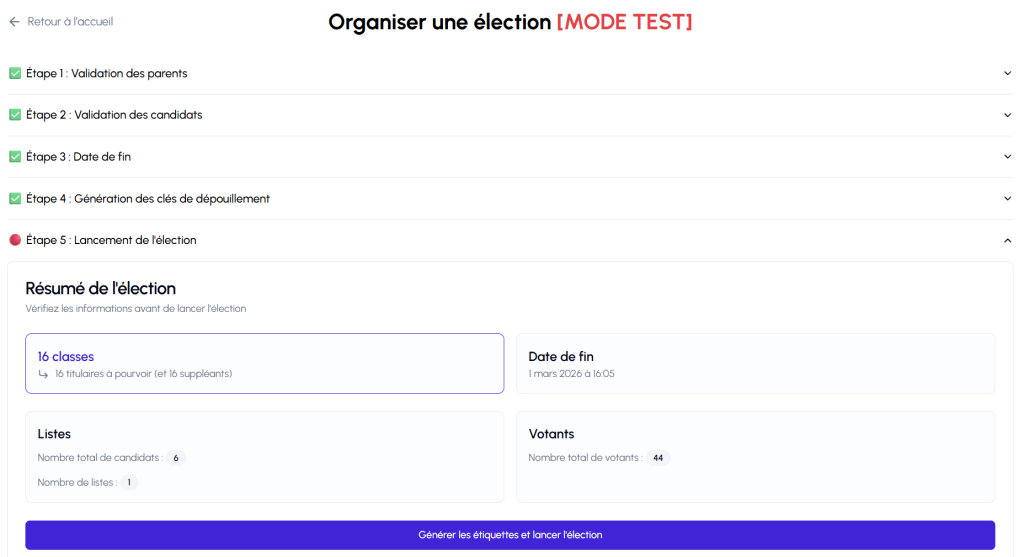Click green checkmark icon for Étape 3
The width and height of the screenshot is (1024, 557).
click(x=15, y=157)
